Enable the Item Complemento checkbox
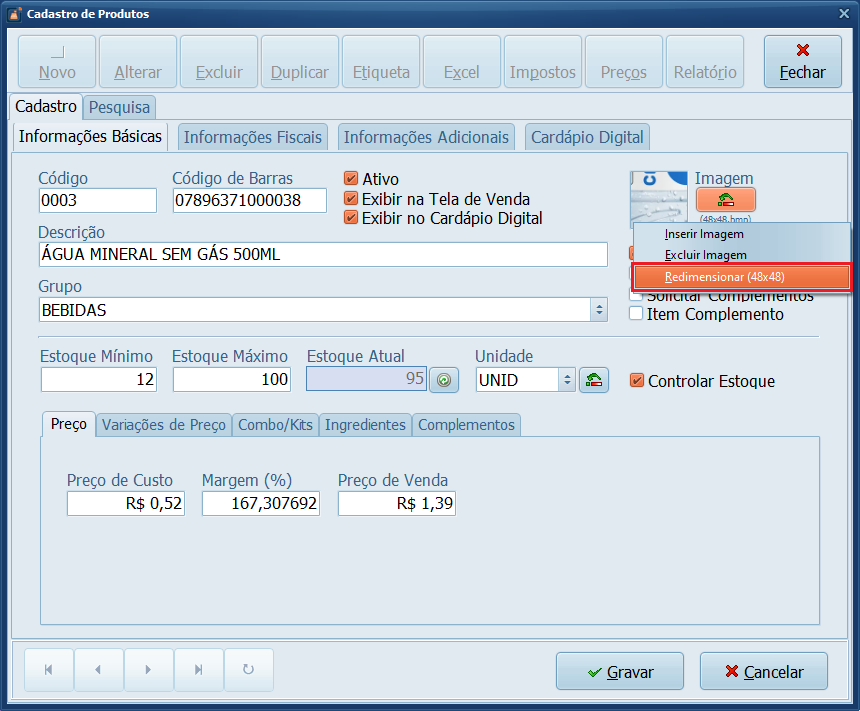 click(636, 314)
